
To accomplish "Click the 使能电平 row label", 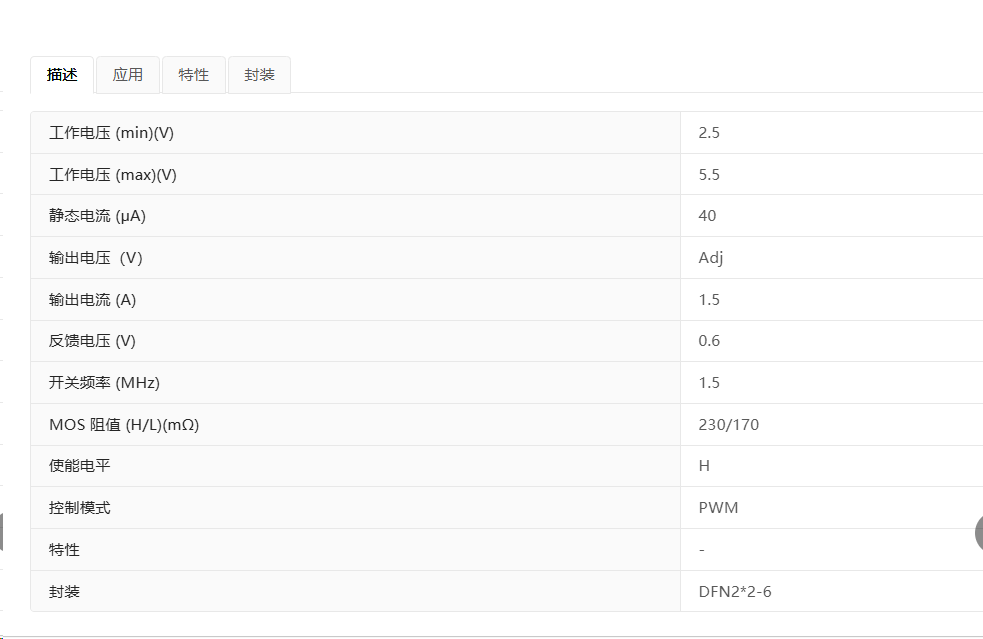I will click(x=80, y=466).
